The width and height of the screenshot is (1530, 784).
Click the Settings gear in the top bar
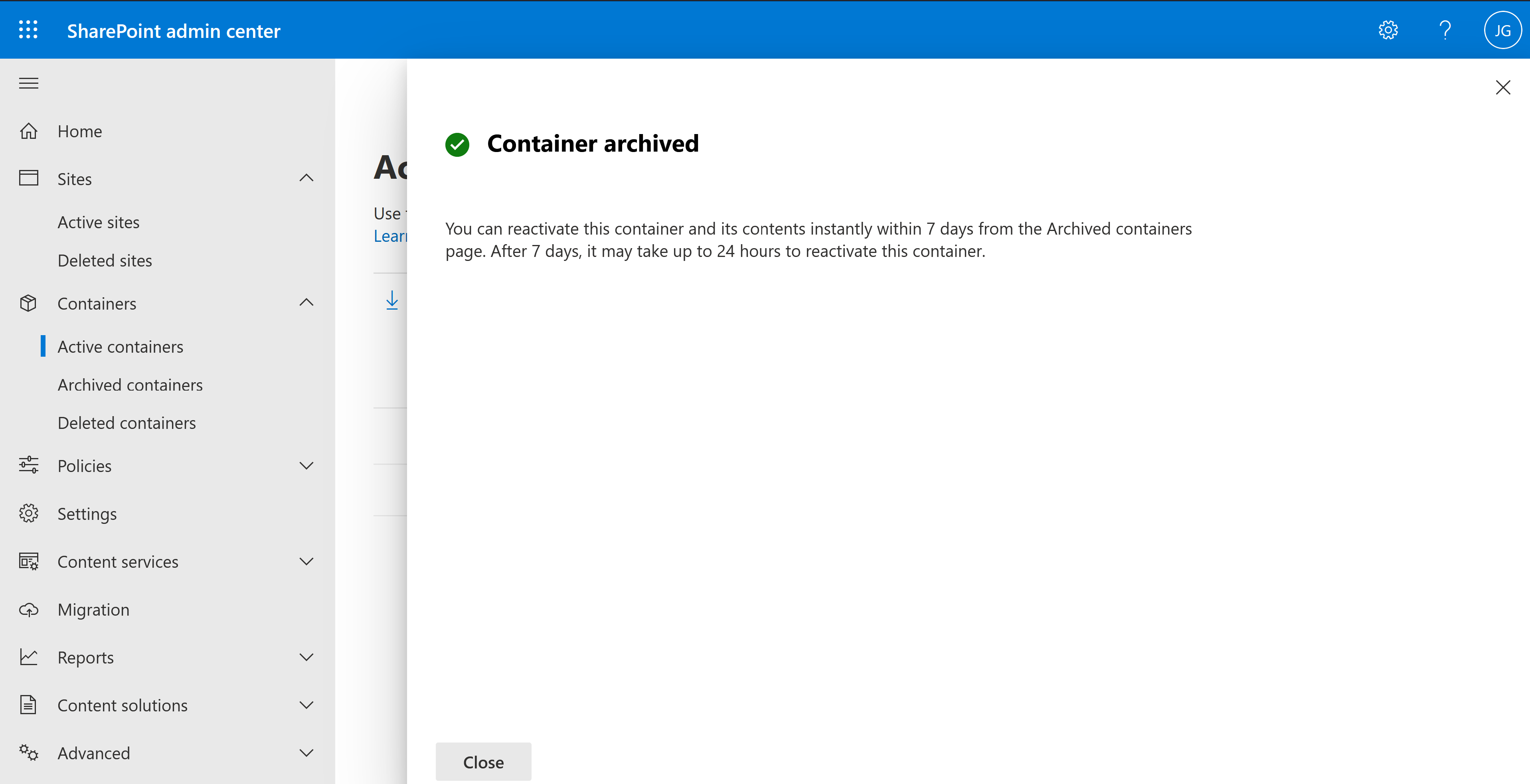(1388, 30)
